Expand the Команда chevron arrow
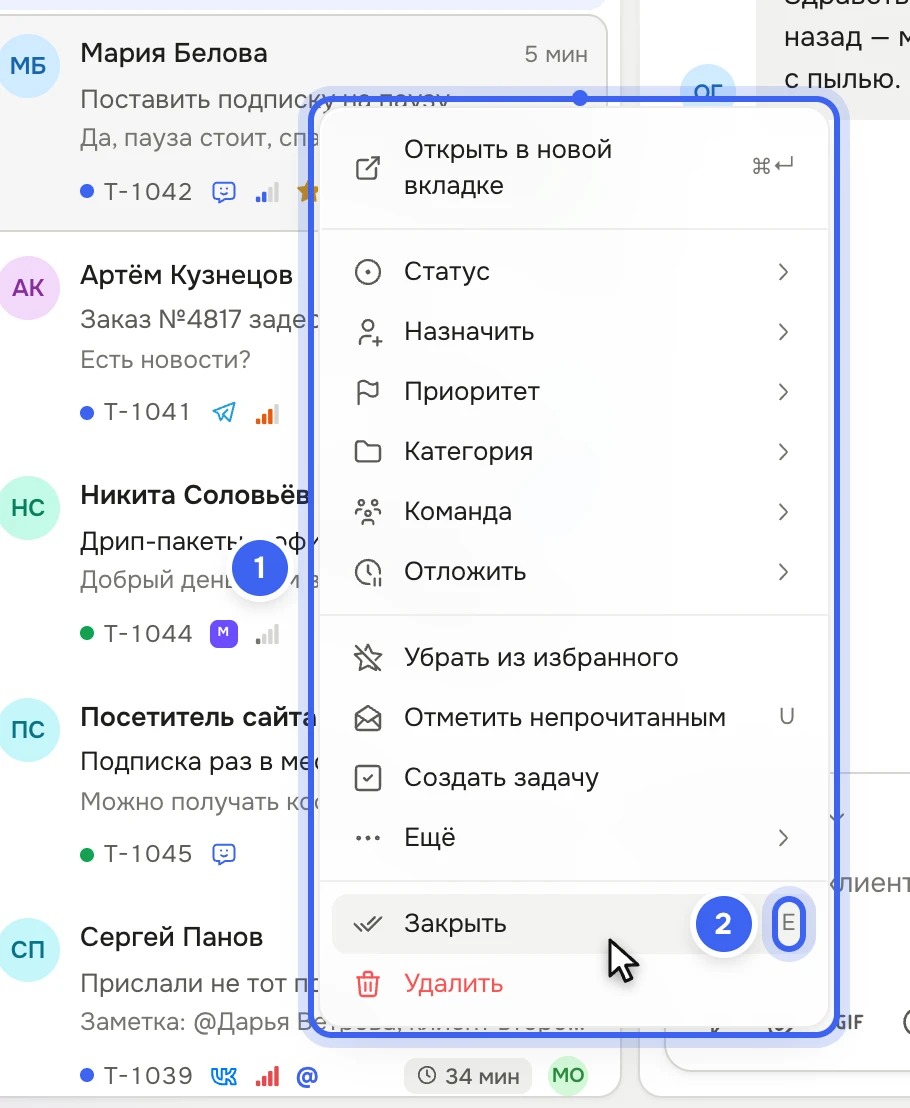The height and width of the screenshot is (1108, 910). click(x=783, y=512)
